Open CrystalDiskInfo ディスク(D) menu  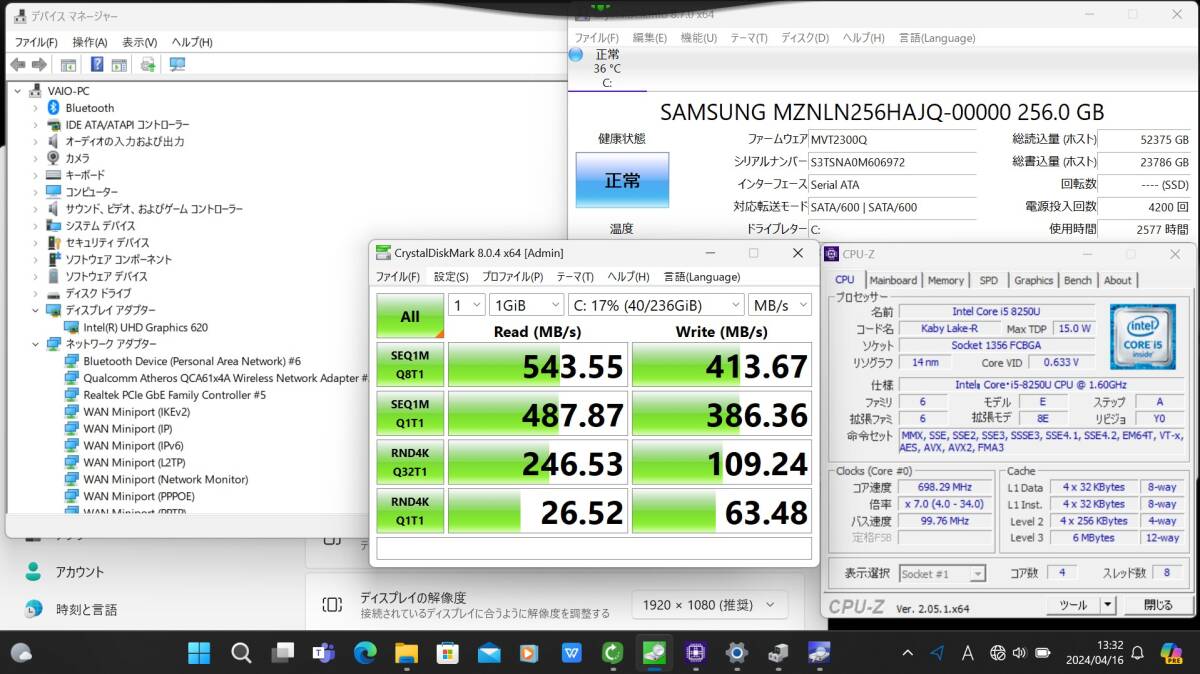(804, 38)
